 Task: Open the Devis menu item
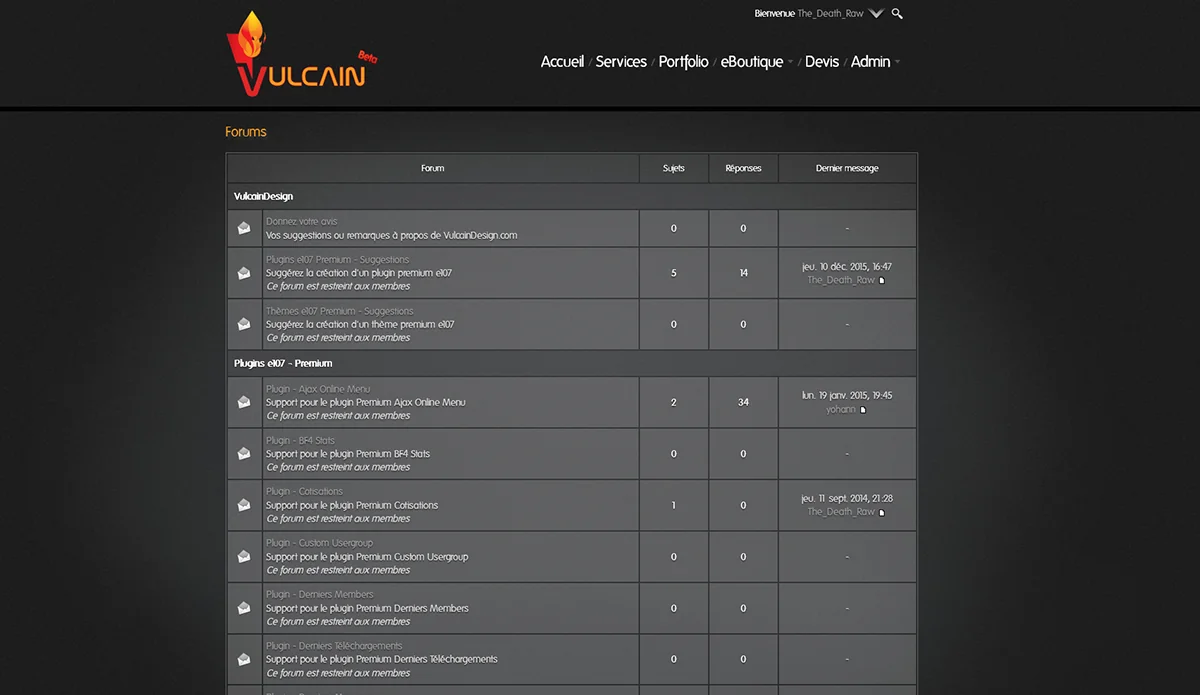[822, 62]
